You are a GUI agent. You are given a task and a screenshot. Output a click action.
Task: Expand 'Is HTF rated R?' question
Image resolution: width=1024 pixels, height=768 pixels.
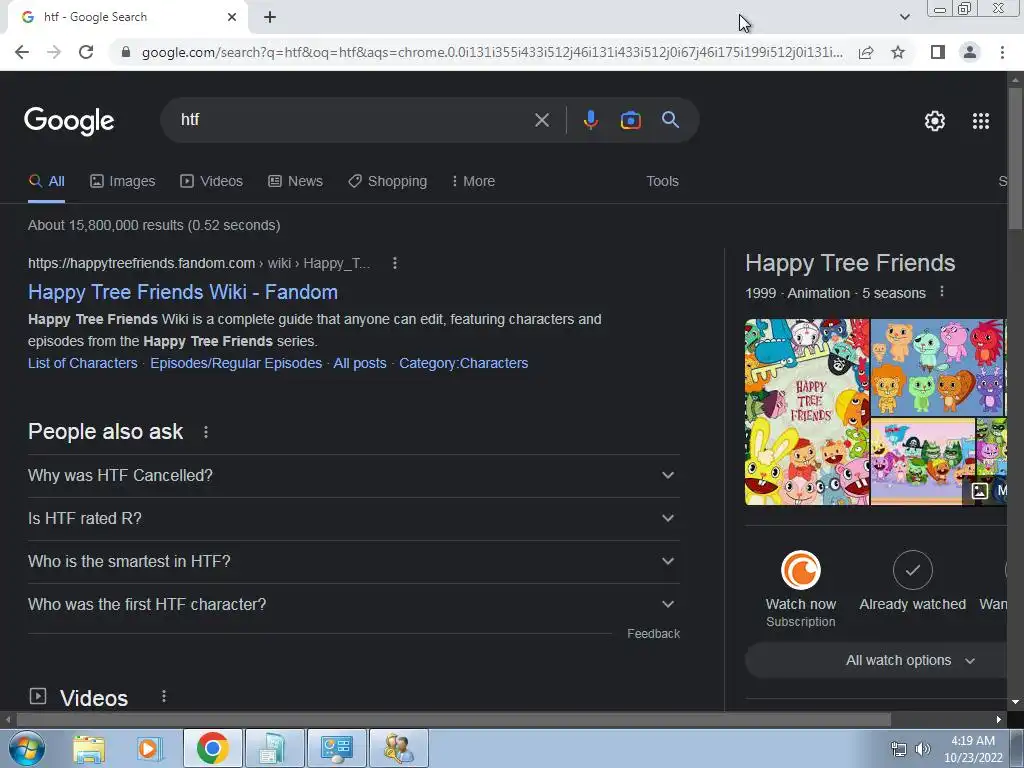click(354, 519)
